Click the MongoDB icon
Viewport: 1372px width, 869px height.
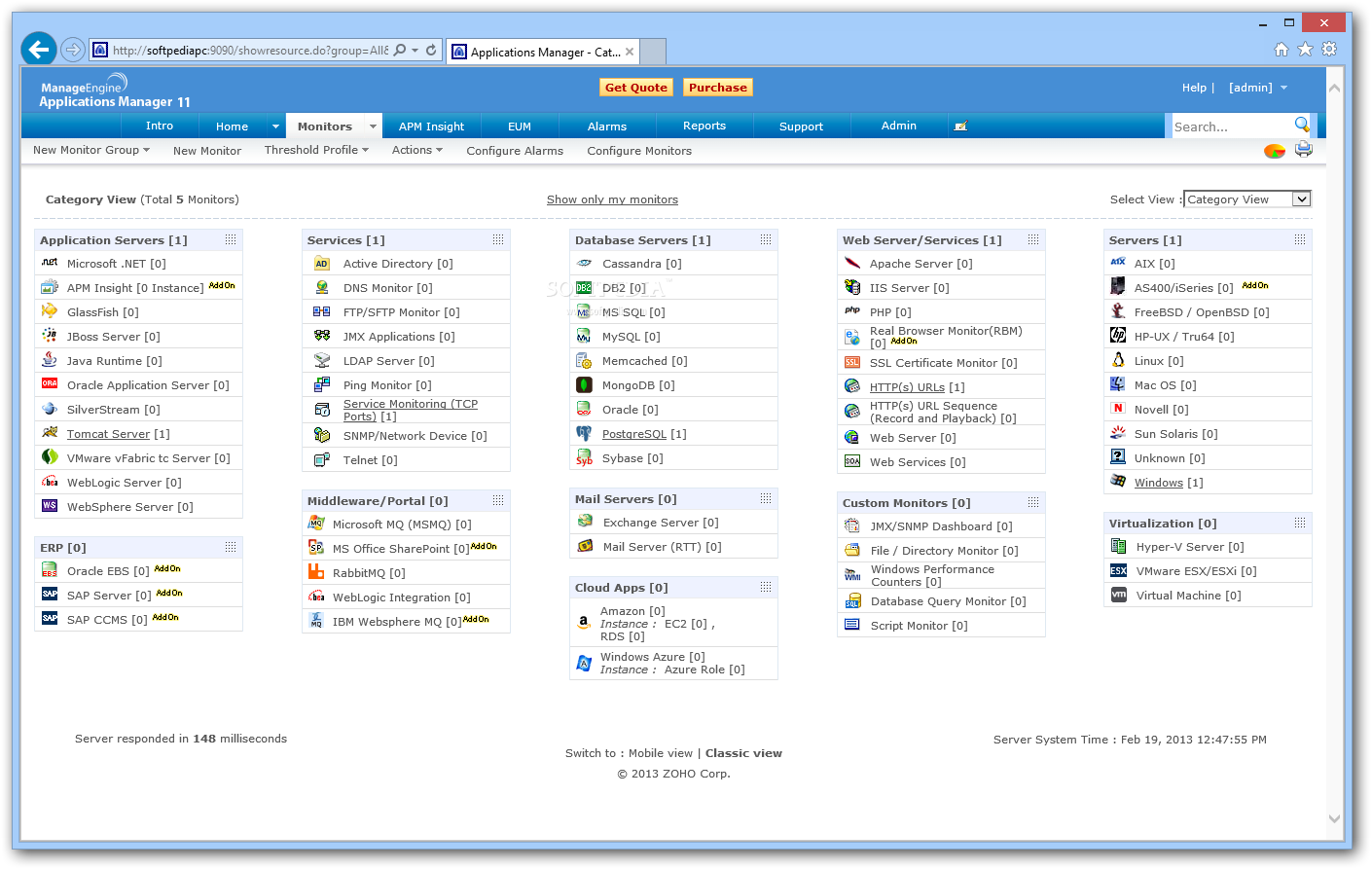584,384
